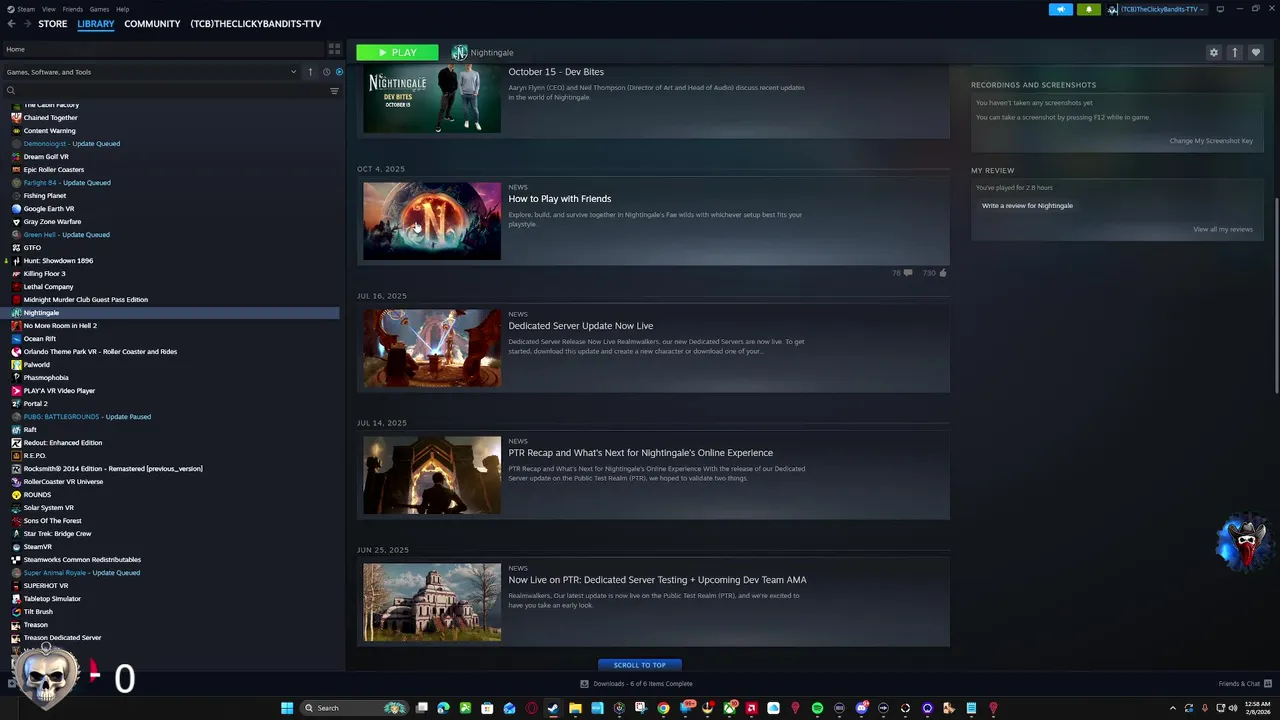
Task: Open the Games menu
Action: coord(99,9)
